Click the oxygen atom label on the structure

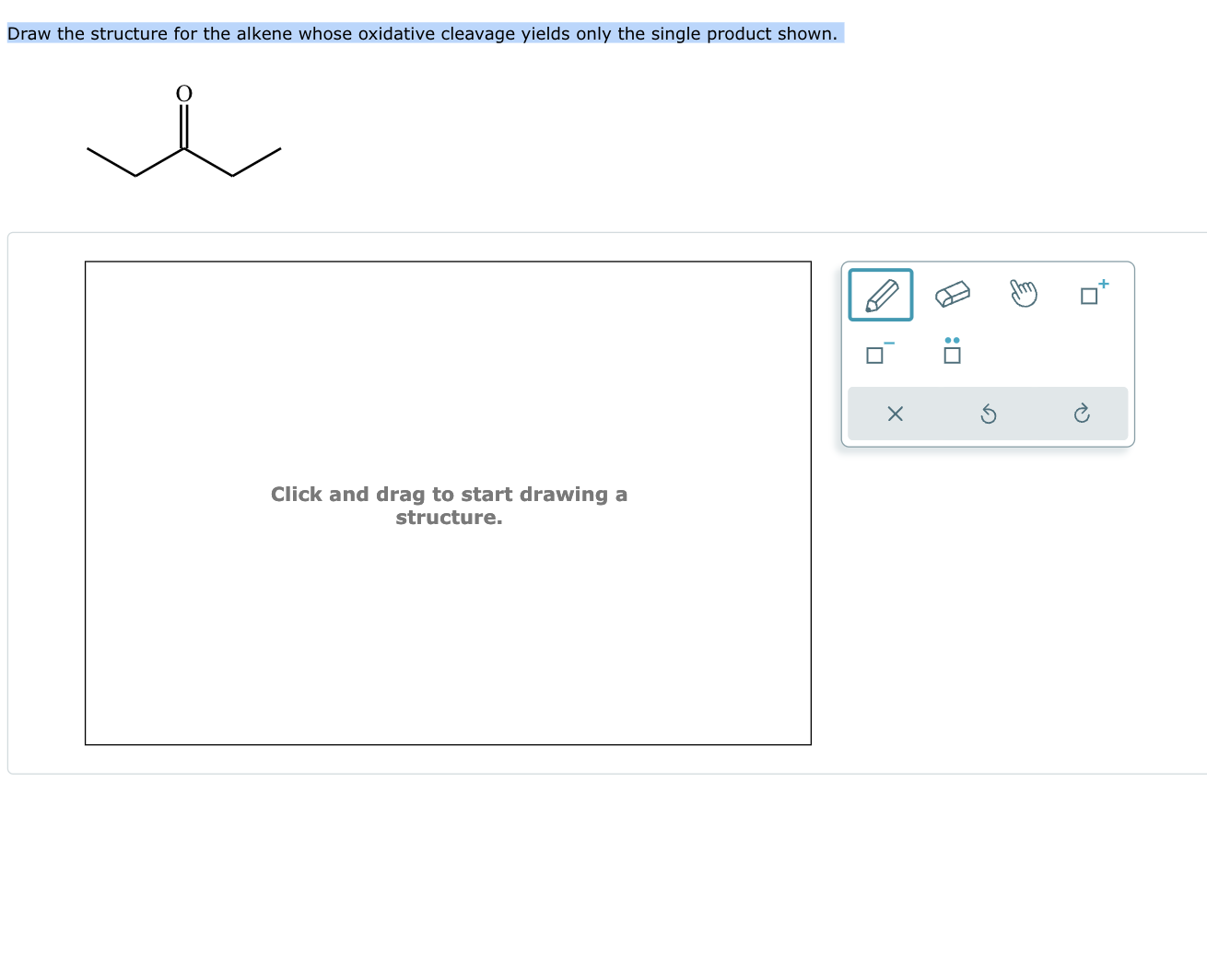coord(183,92)
